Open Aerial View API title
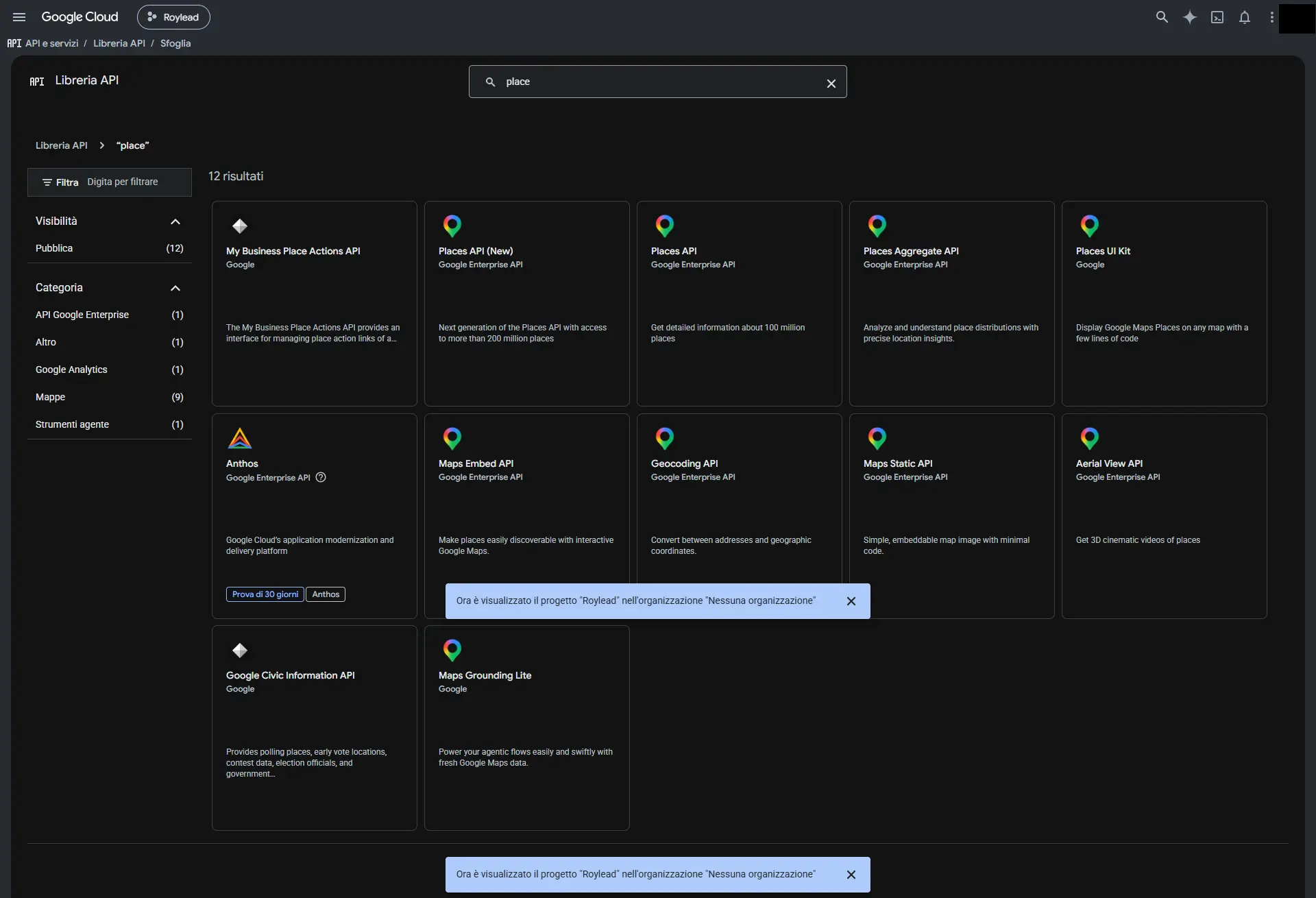This screenshot has height=898, width=1316. point(1109,463)
